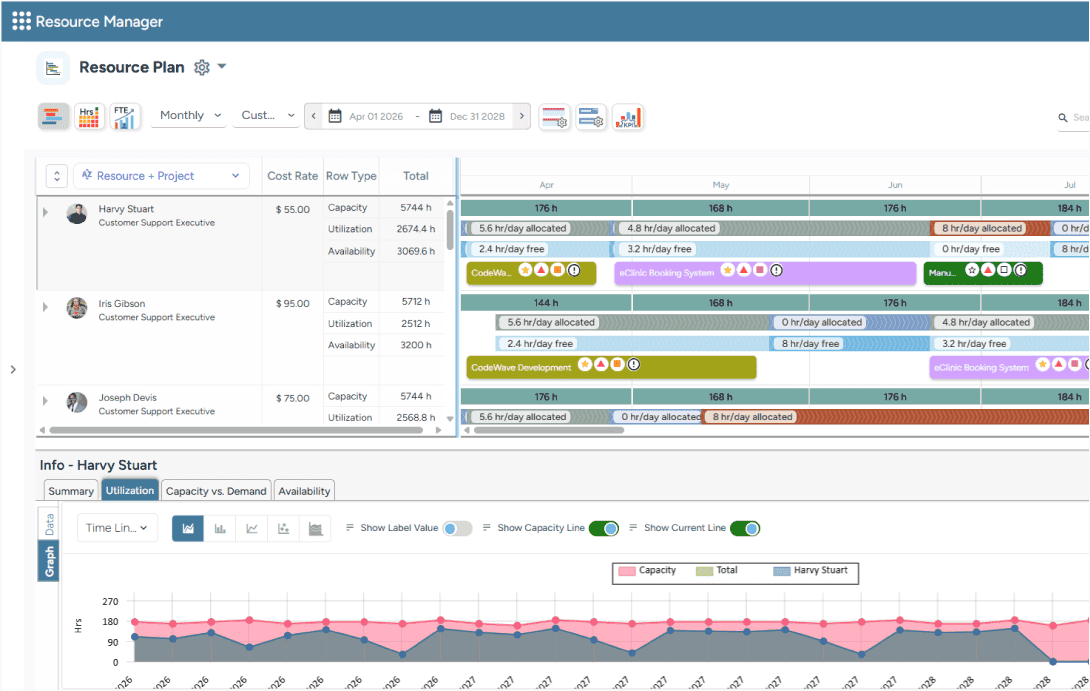1090x691 pixels.
Task: Click Harvy Stuart's avatar
Action: [76, 214]
